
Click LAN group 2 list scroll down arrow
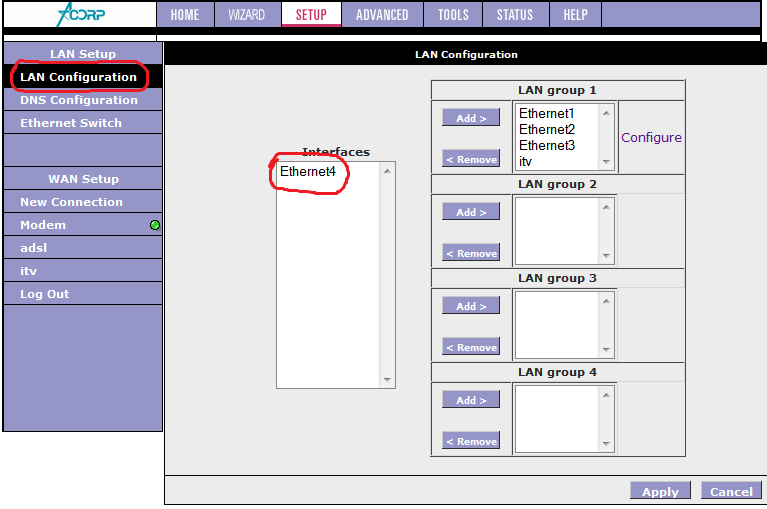click(606, 255)
